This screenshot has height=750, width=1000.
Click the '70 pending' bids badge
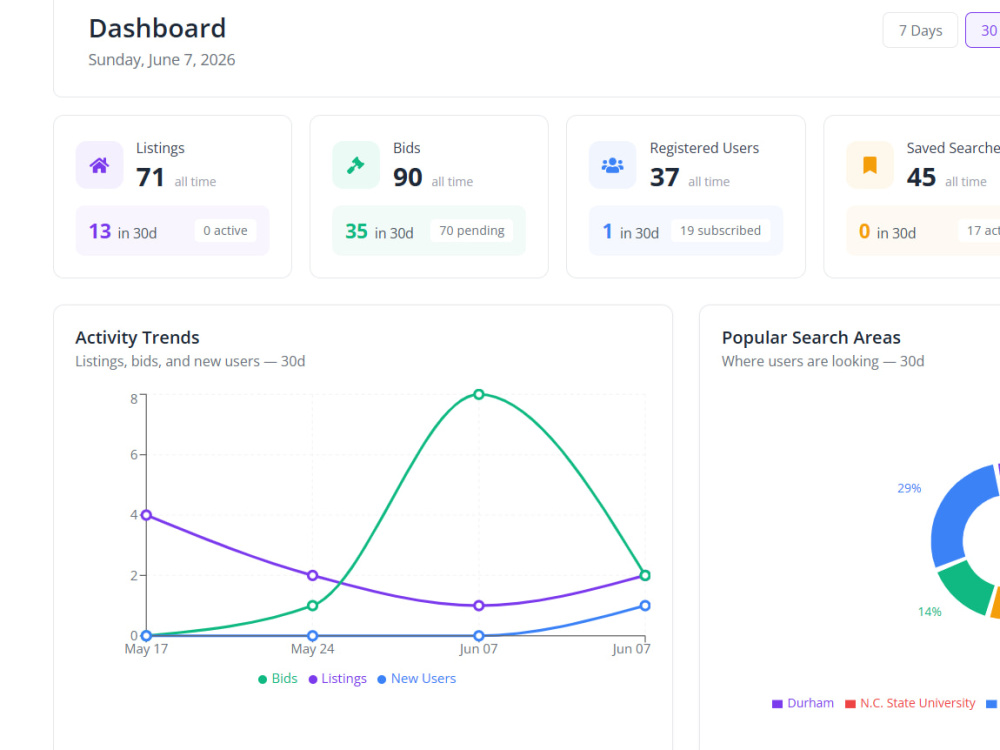click(x=471, y=231)
